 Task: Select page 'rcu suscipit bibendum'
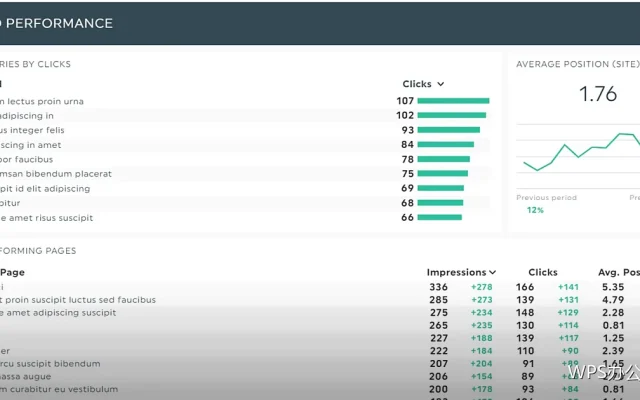[x=50, y=364]
